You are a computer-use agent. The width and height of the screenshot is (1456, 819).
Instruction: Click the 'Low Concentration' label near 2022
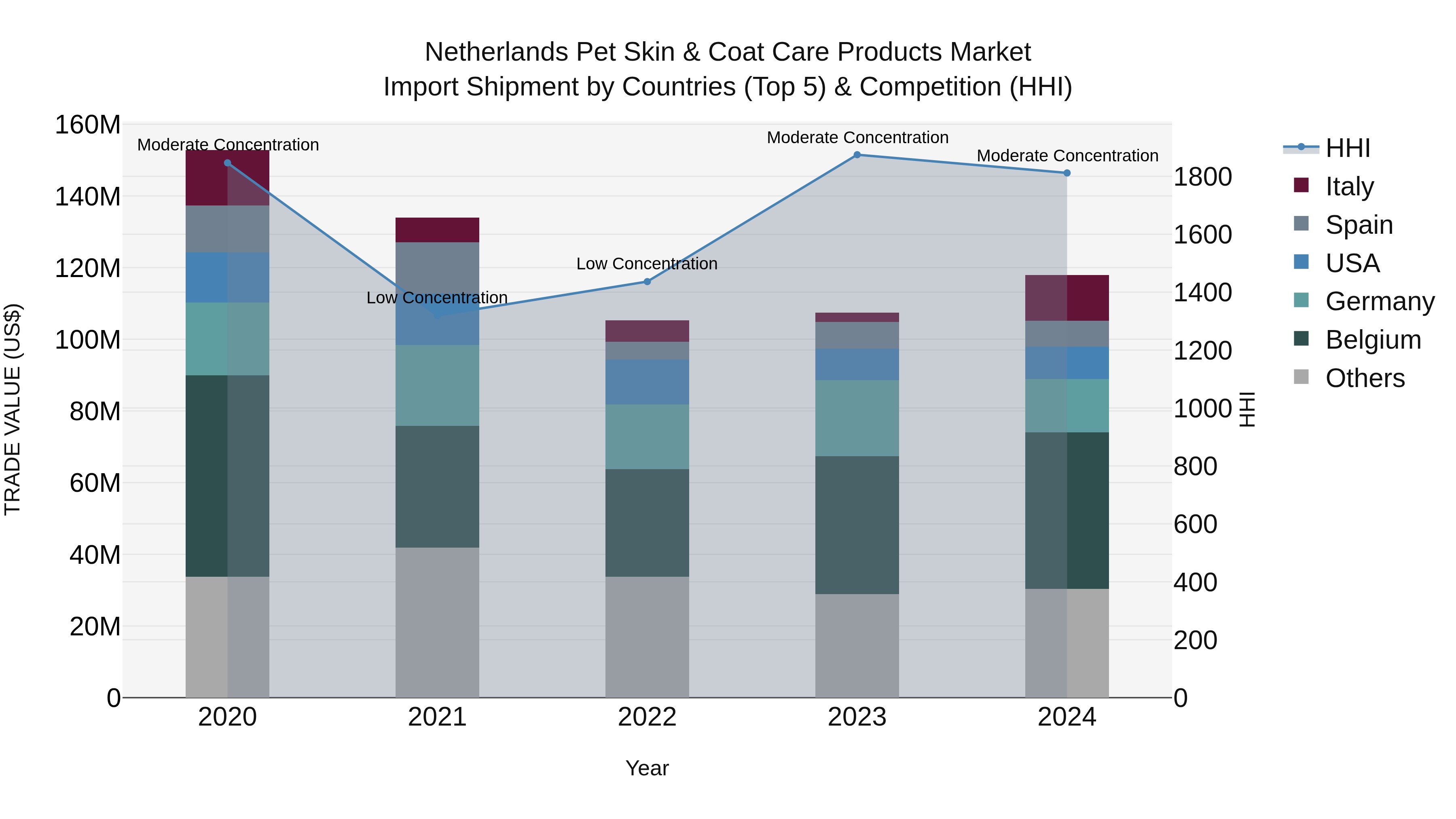tap(647, 263)
